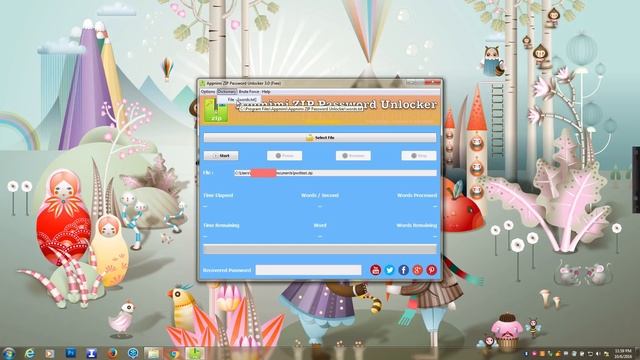Screen dimensions: 640x360
Task: Open the Options menu
Action: [207, 92]
